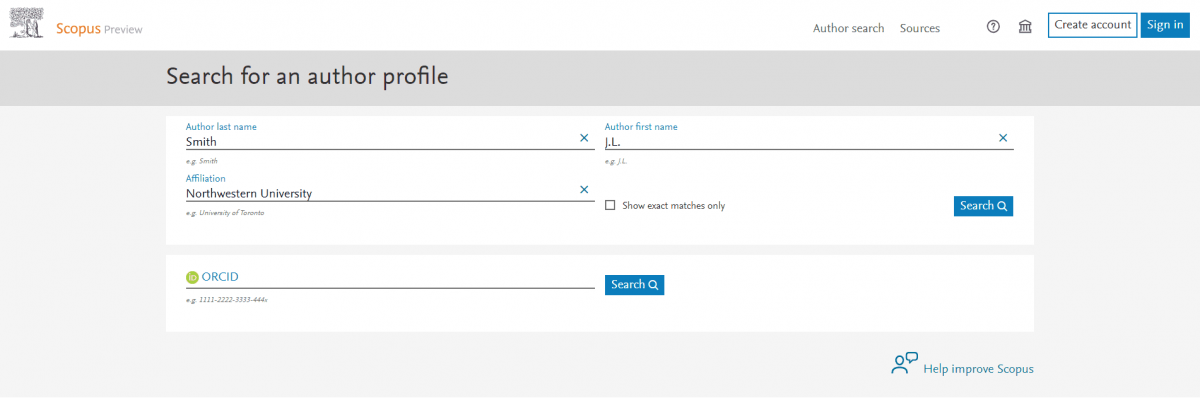Screen dimensions: 1200x398
Task: Run the author name Search button
Action: click(984, 206)
